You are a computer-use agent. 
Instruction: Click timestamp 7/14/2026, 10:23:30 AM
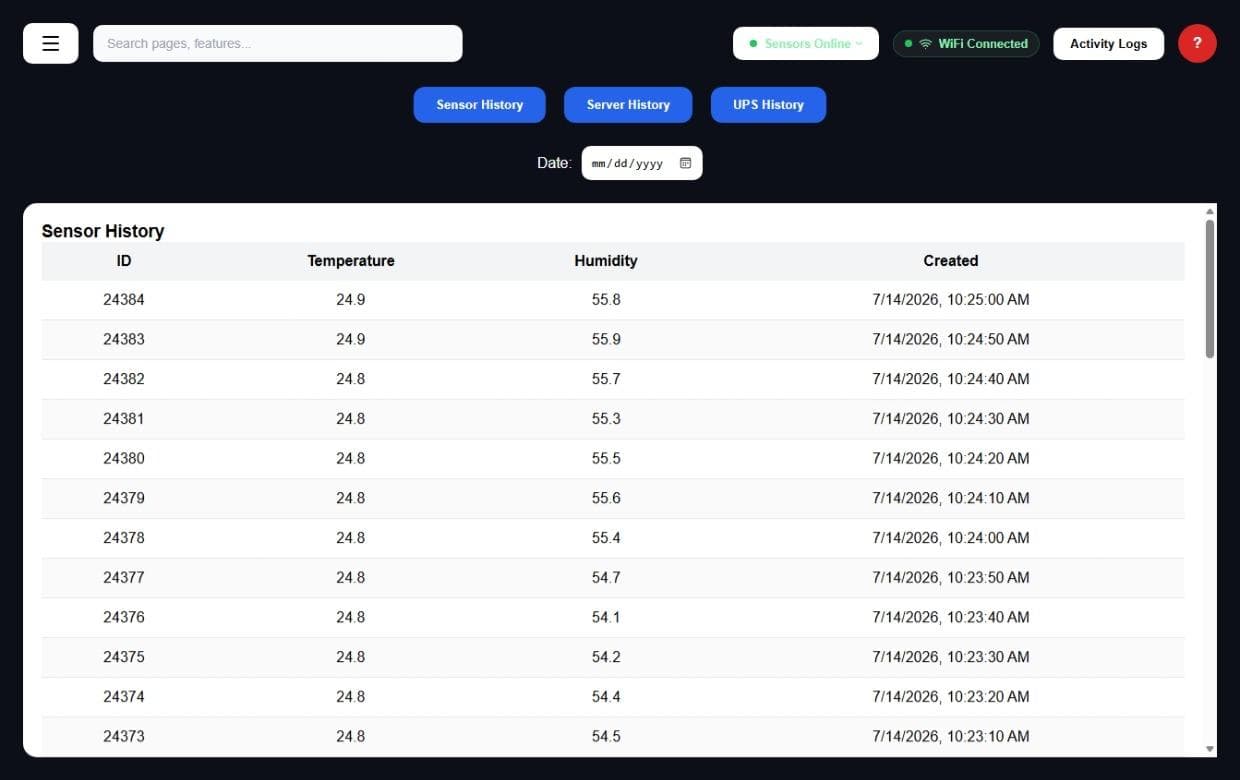[951, 657]
